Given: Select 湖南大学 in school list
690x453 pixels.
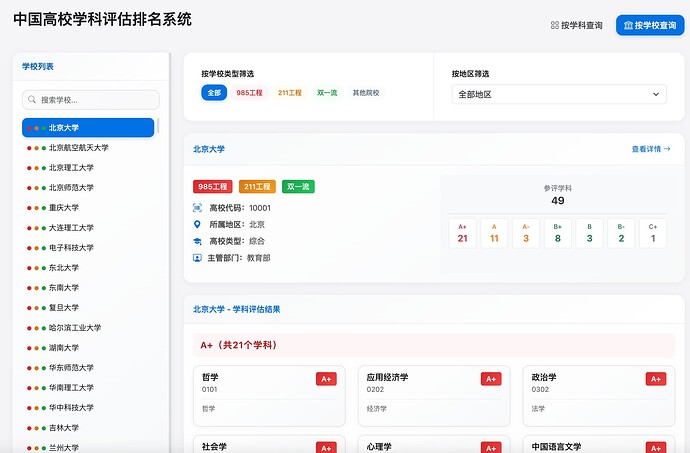Looking at the screenshot, I should pos(88,348).
